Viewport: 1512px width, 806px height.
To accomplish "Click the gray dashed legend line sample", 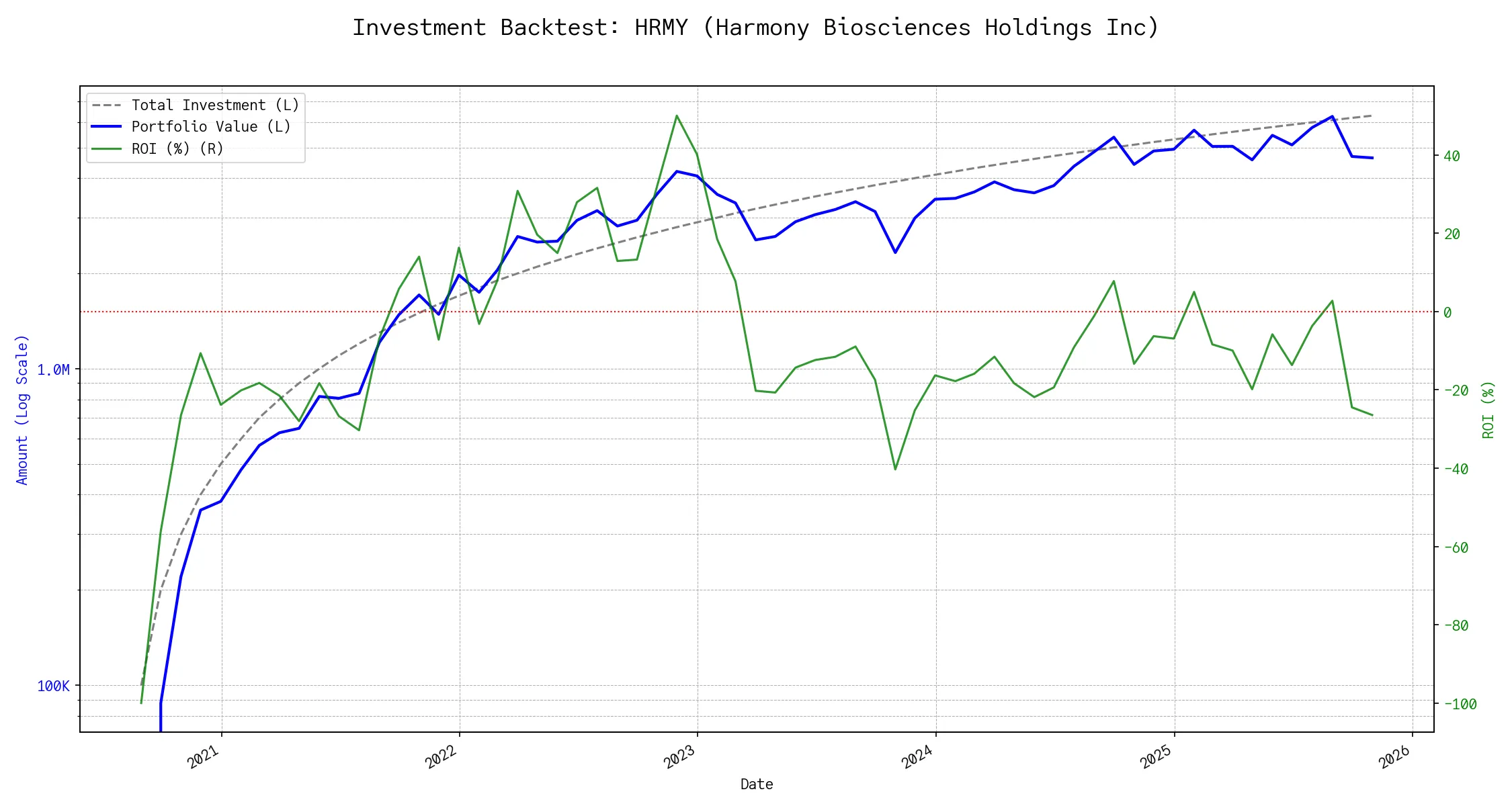I will pos(107,105).
